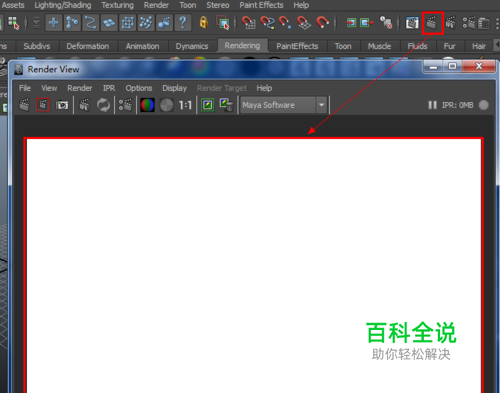Toggle Make selected object live magnet

click(x=322, y=23)
